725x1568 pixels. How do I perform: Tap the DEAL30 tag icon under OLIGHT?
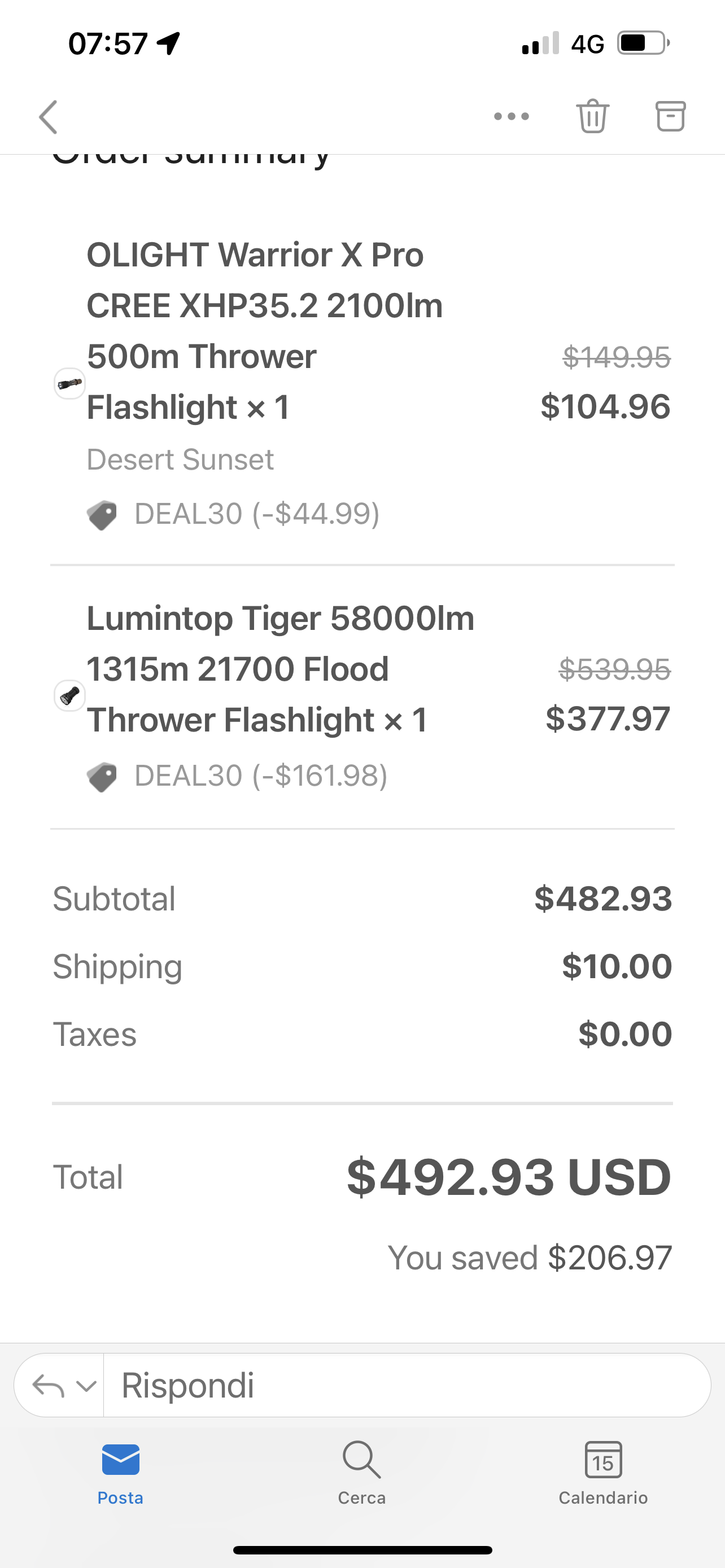coord(102,515)
